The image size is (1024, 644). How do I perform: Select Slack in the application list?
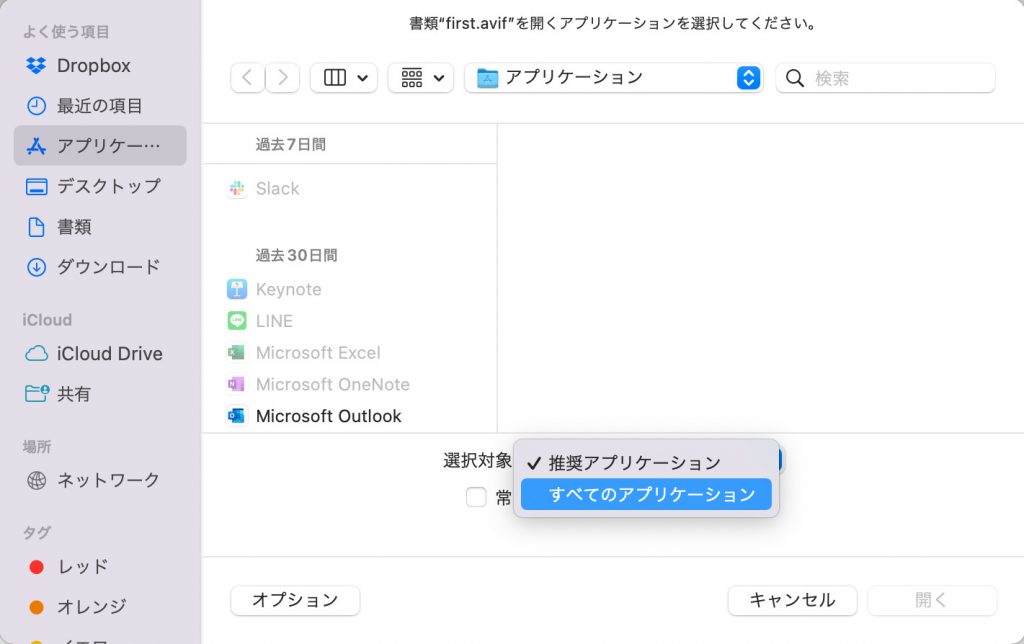pos(349,189)
